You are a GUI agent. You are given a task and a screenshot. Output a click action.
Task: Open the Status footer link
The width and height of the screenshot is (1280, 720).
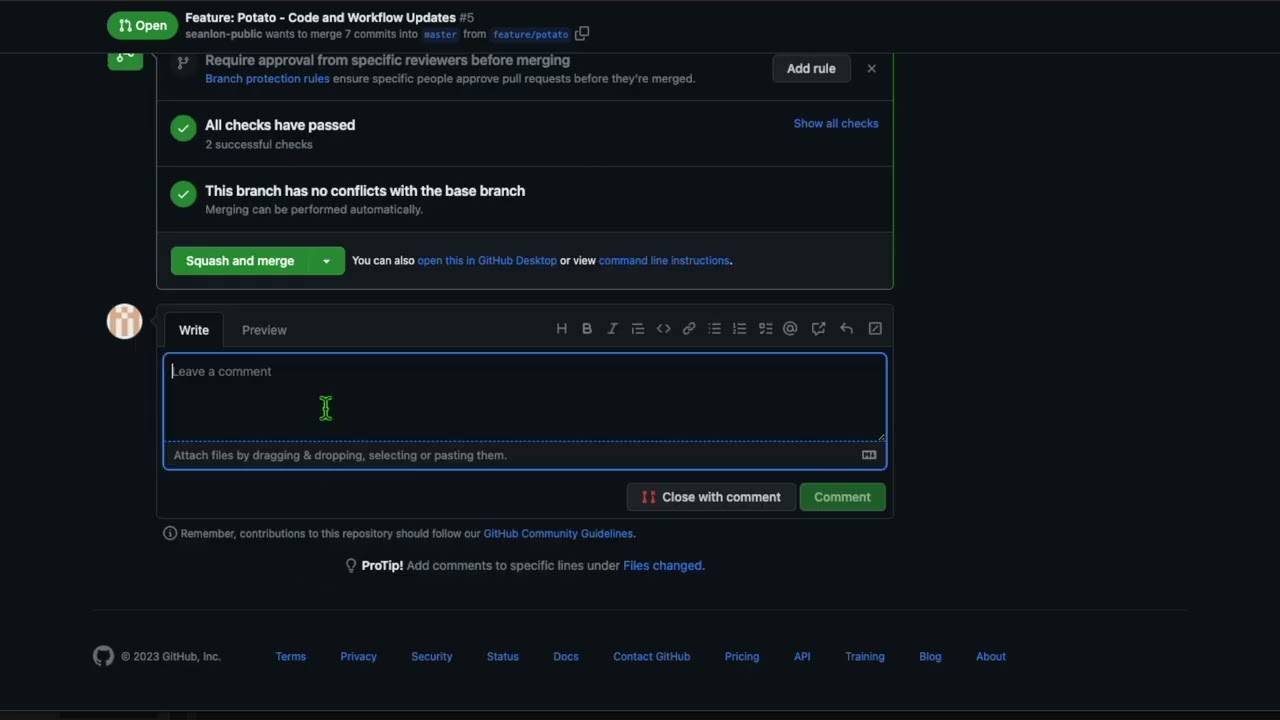coord(503,657)
